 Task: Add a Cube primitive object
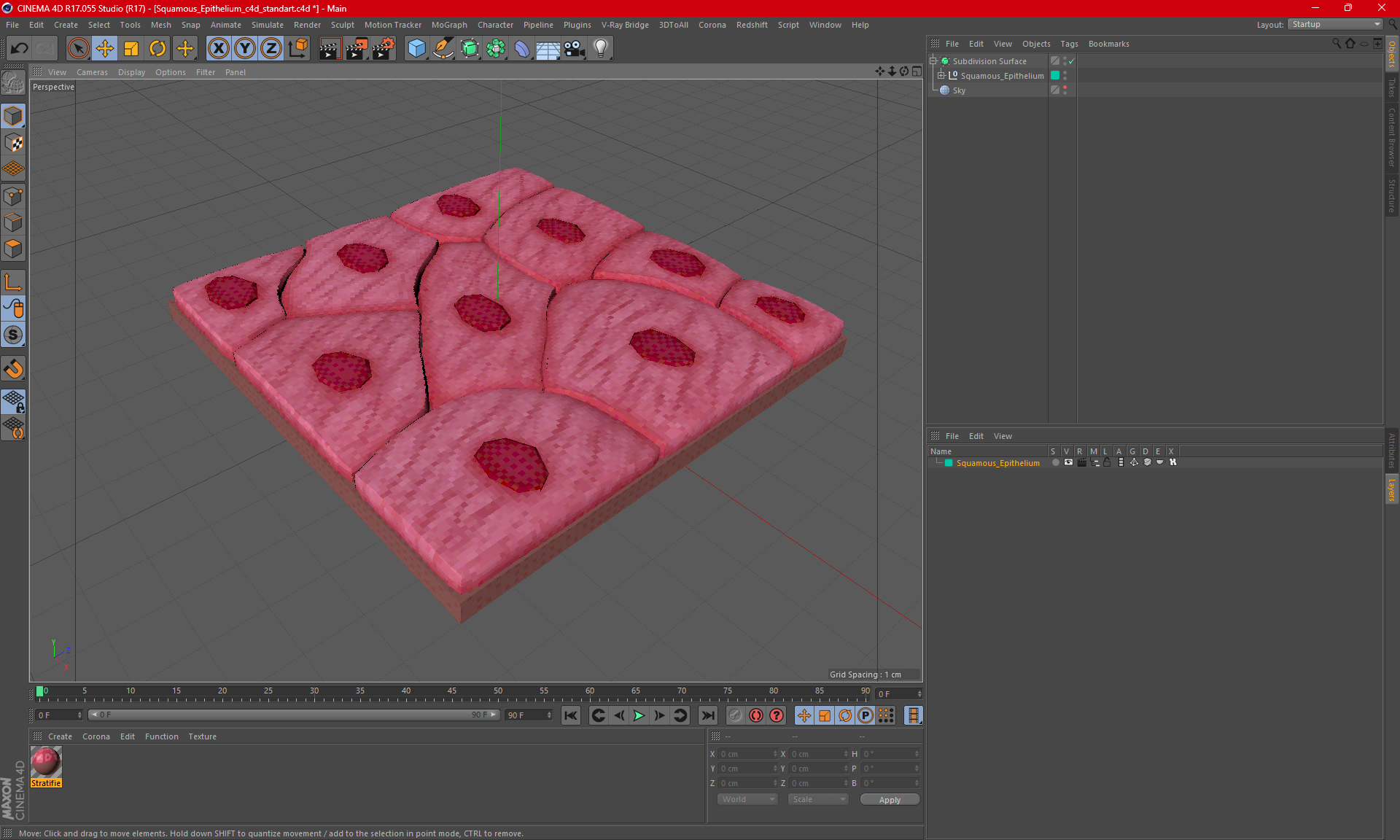point(416,49)
